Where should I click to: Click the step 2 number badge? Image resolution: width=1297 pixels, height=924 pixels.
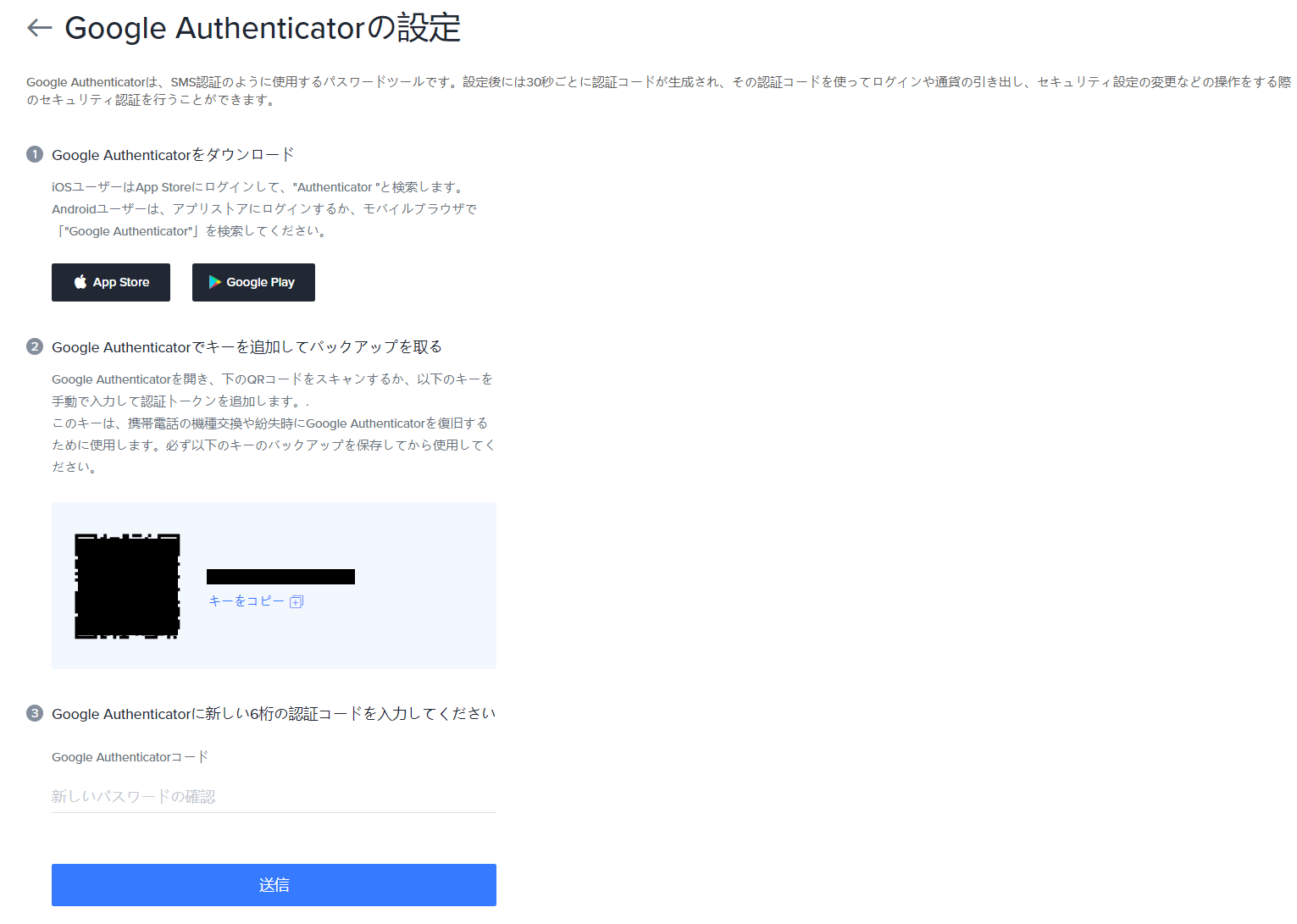[x=35, y=346]
